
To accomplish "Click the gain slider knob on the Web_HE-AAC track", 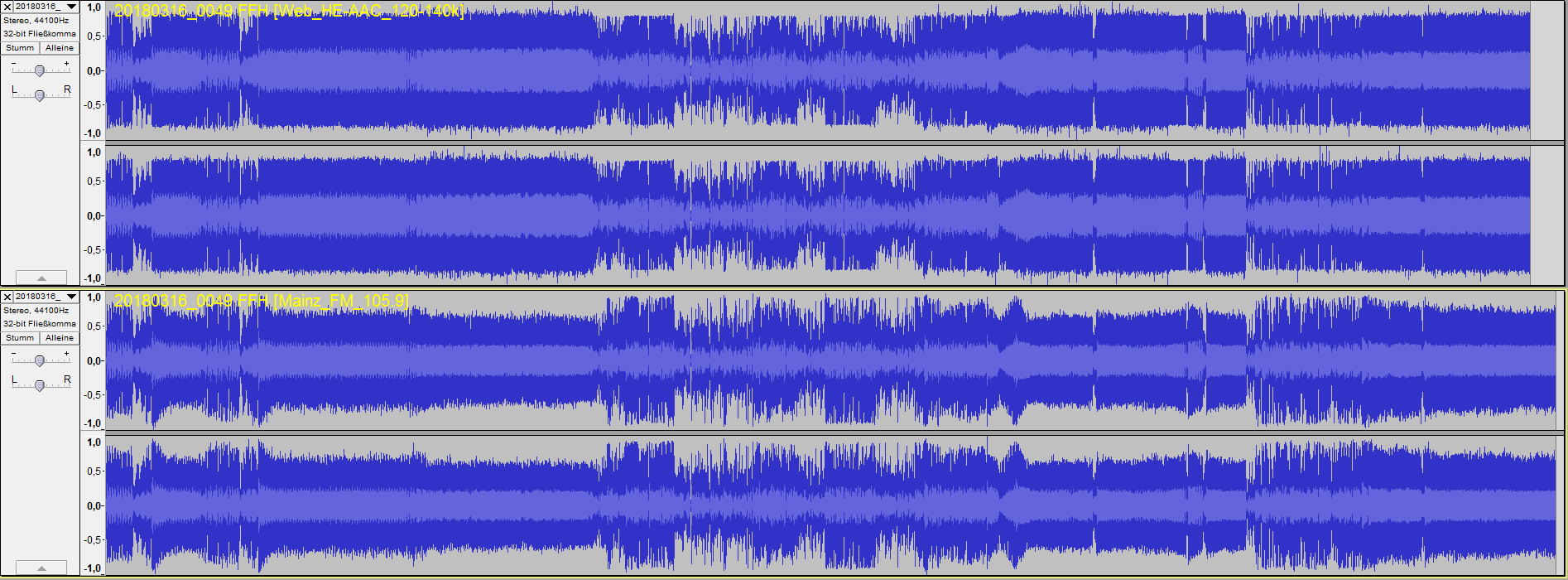I will (39, 71).
